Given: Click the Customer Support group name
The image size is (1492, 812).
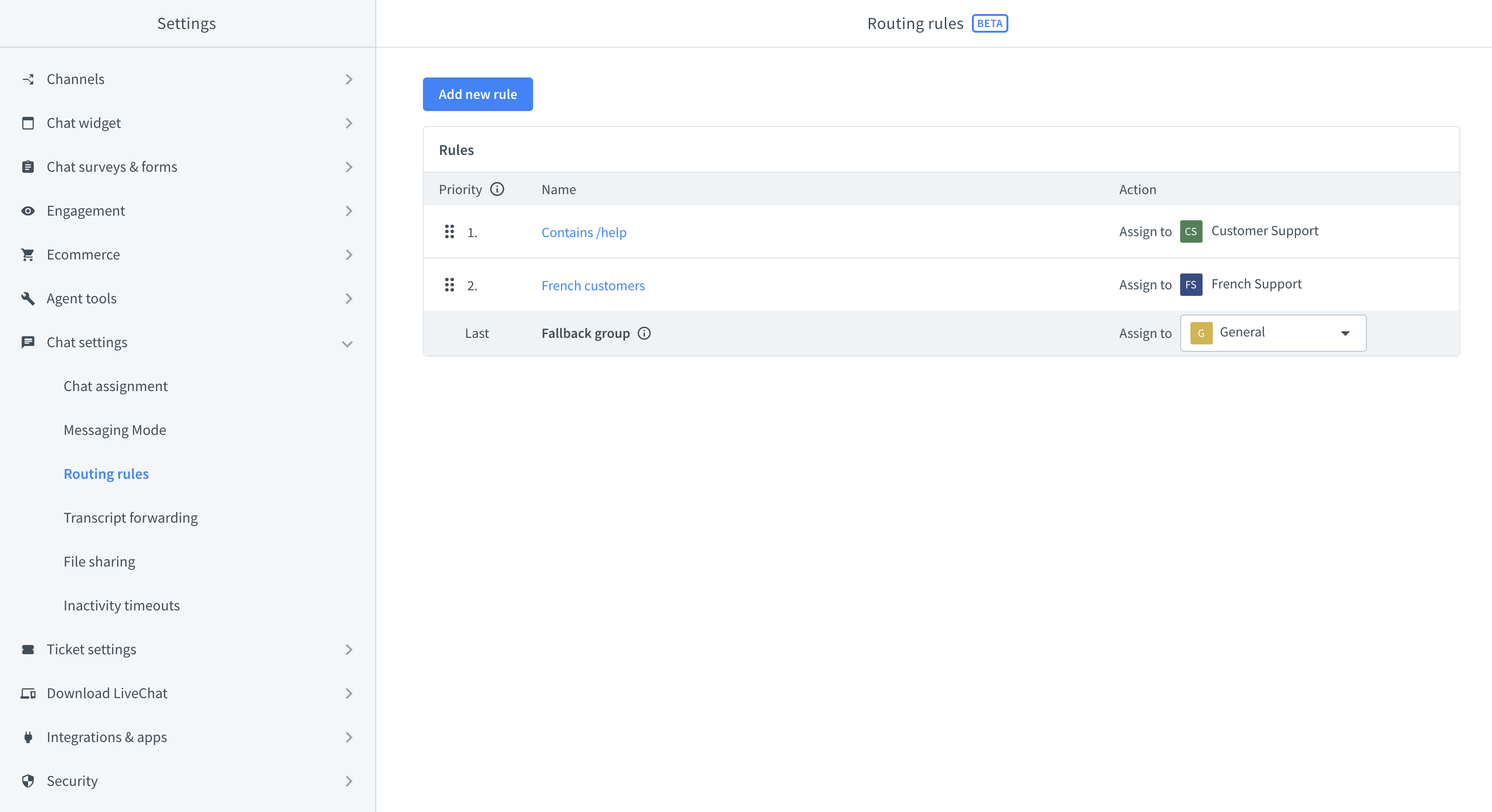Looking at the screenshot, I should click(x=1265, y=231).
